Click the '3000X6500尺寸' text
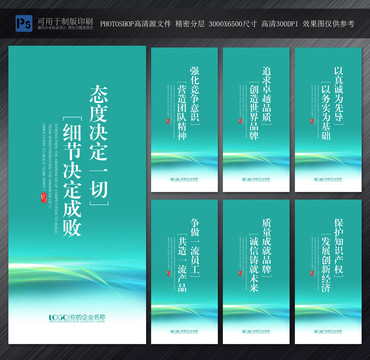 click(233, 24)
